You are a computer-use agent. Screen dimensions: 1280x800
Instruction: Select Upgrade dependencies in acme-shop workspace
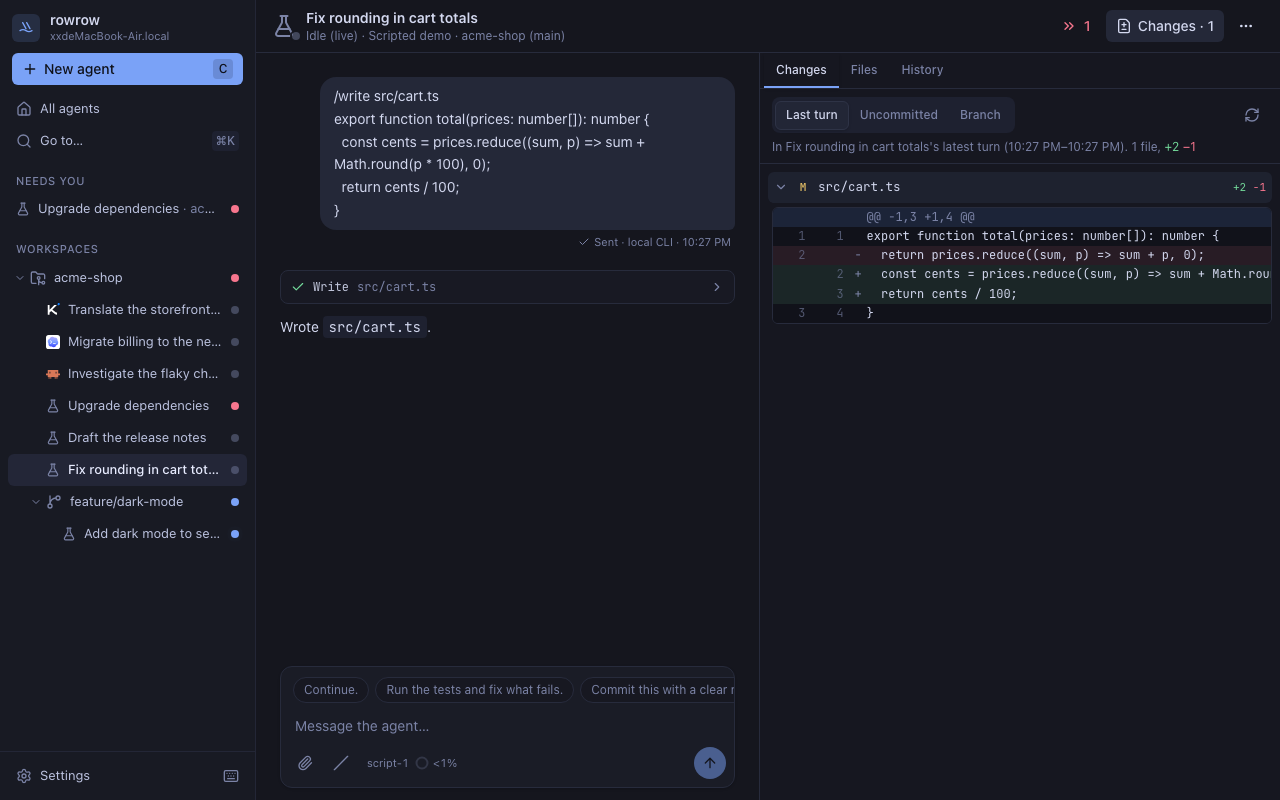[x=143, y=406]
